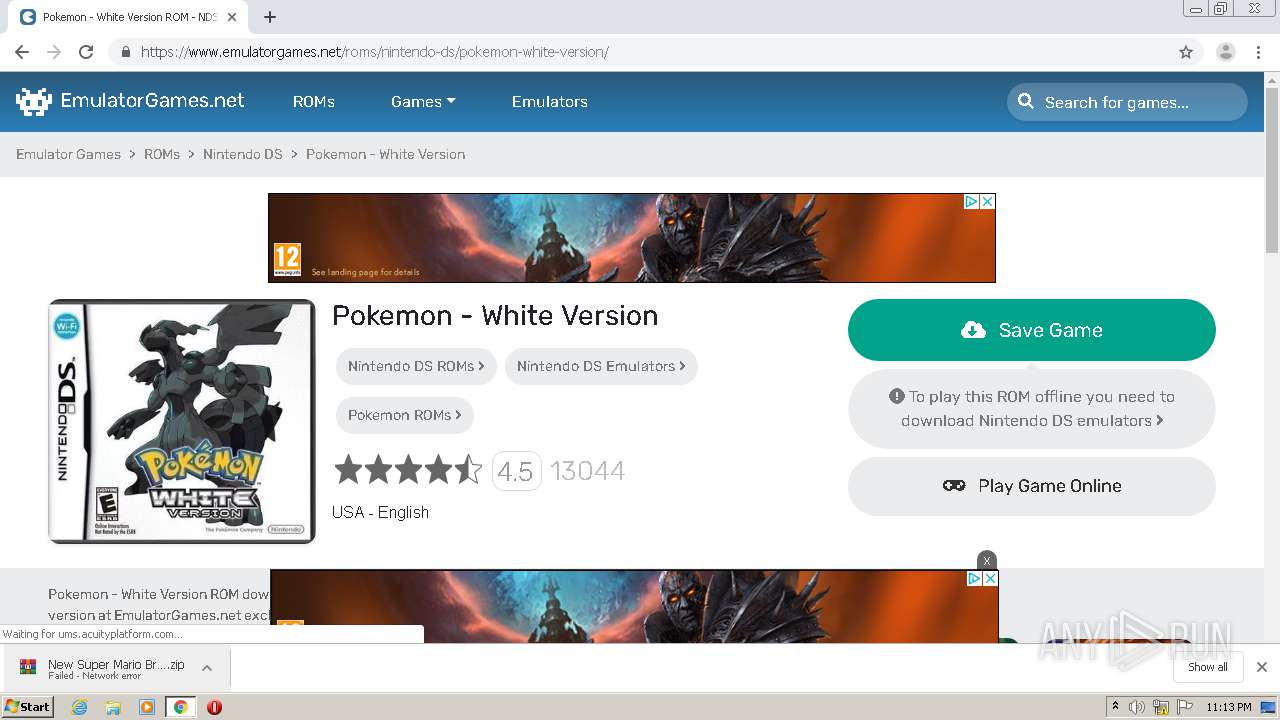The width and height of the screenshot is (1280, 720).
Task: Click Nintendo DS ROMs tag
Action: (x=416, y=366)
